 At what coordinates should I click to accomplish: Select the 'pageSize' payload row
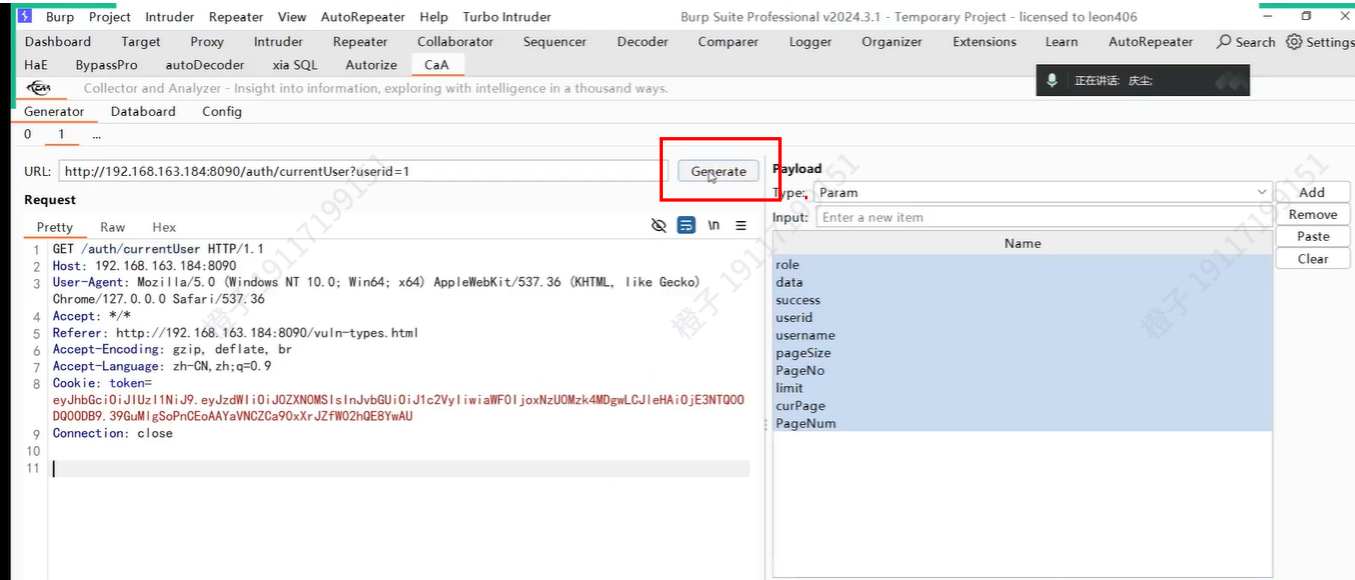click(x=1022, y=352)
